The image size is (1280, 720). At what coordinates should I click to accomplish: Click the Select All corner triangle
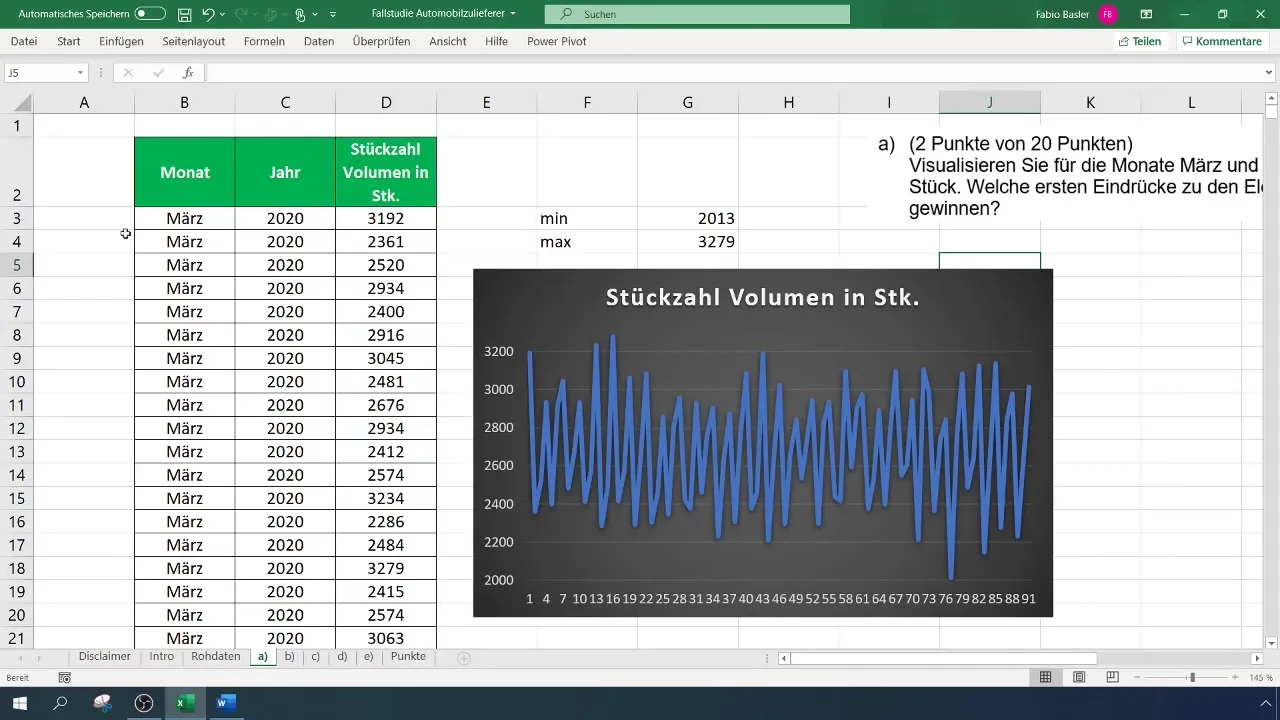point(22,103)
